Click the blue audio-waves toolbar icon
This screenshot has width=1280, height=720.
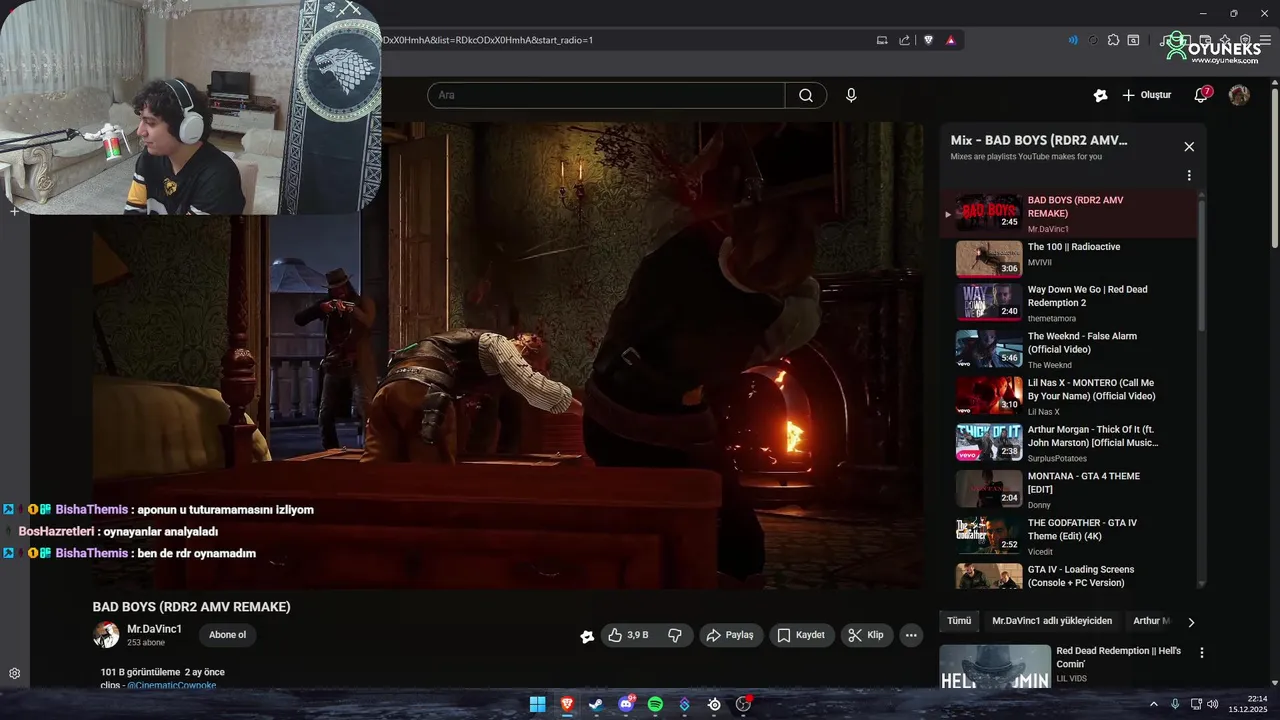1073,40
